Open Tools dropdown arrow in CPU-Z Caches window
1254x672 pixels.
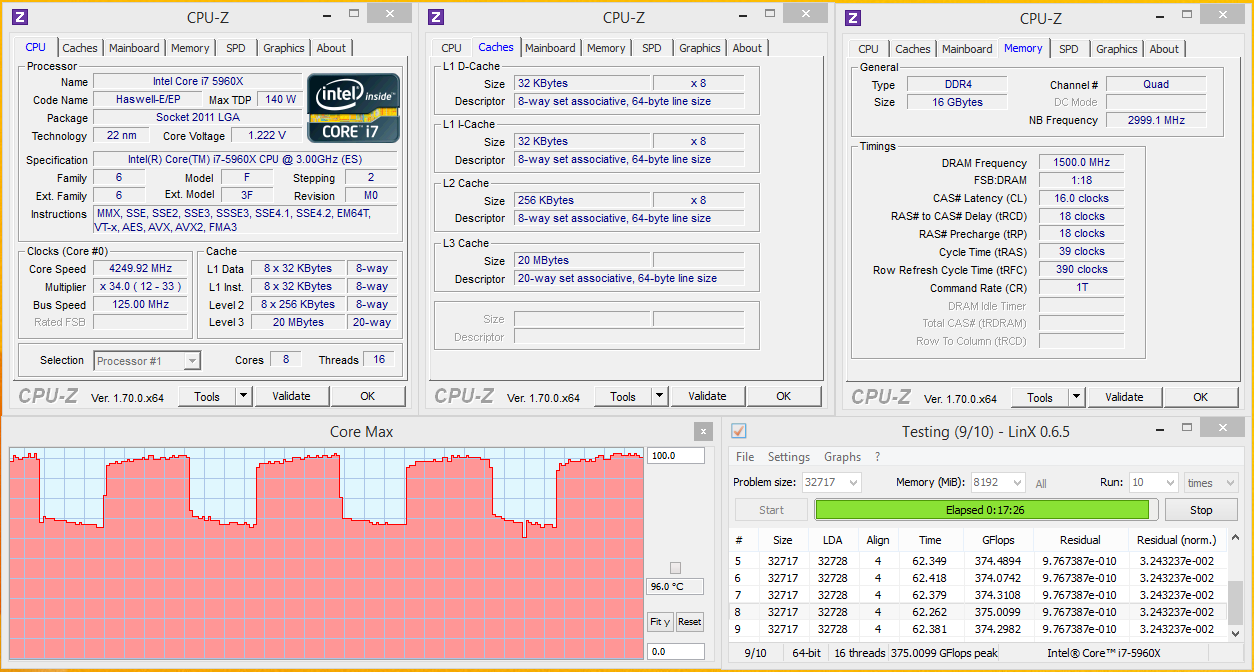[x=659, y=396]
